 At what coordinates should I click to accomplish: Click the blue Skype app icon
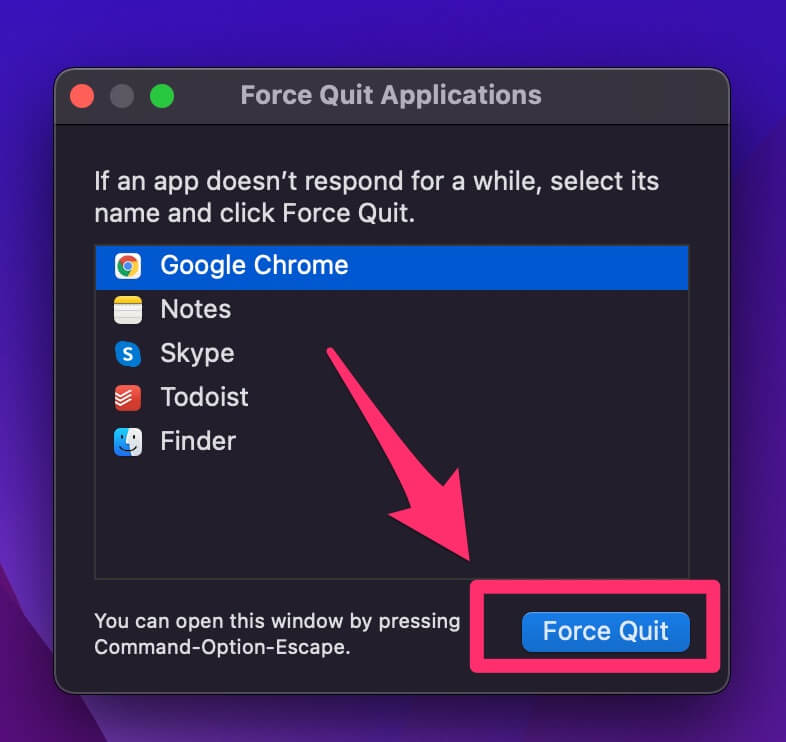[128, 354]
